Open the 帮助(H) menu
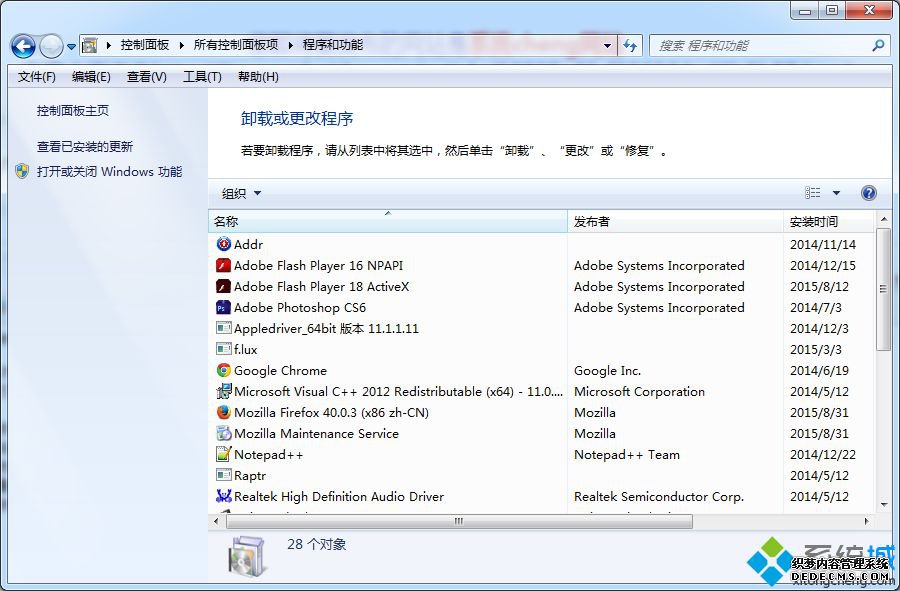900x591 pixels. pyautogui.click(x=258, y=77)
